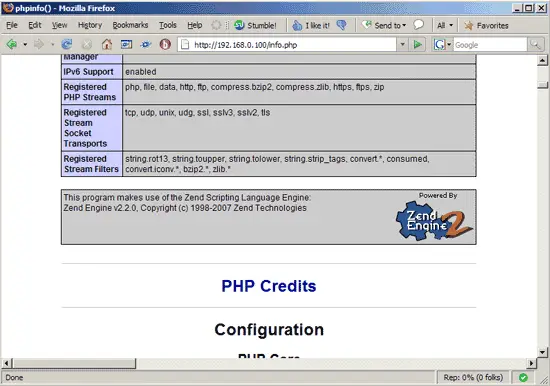550x386 pixels.
Task: Click the search magnifier button
Action: click(x=535, y=45)
